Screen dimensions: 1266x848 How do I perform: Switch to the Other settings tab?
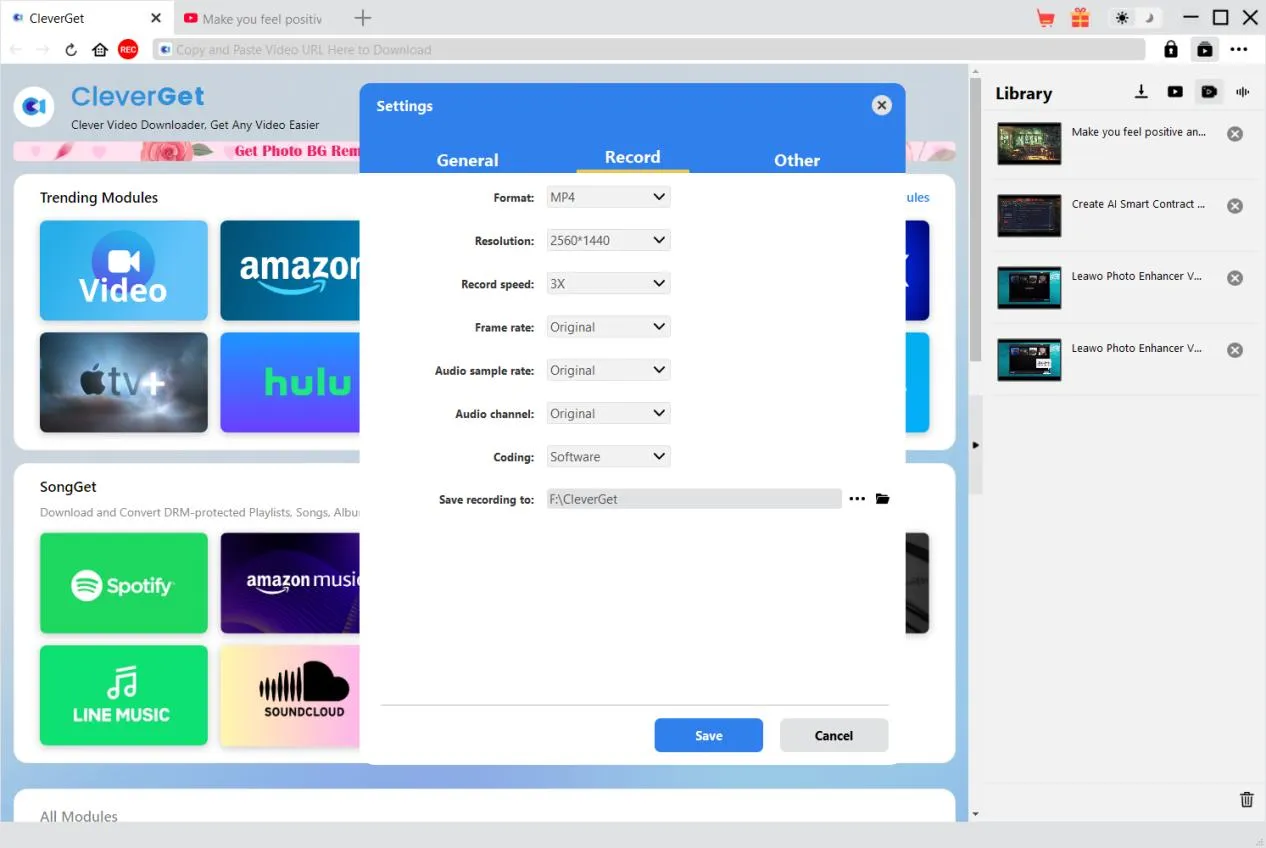(797, 160)
